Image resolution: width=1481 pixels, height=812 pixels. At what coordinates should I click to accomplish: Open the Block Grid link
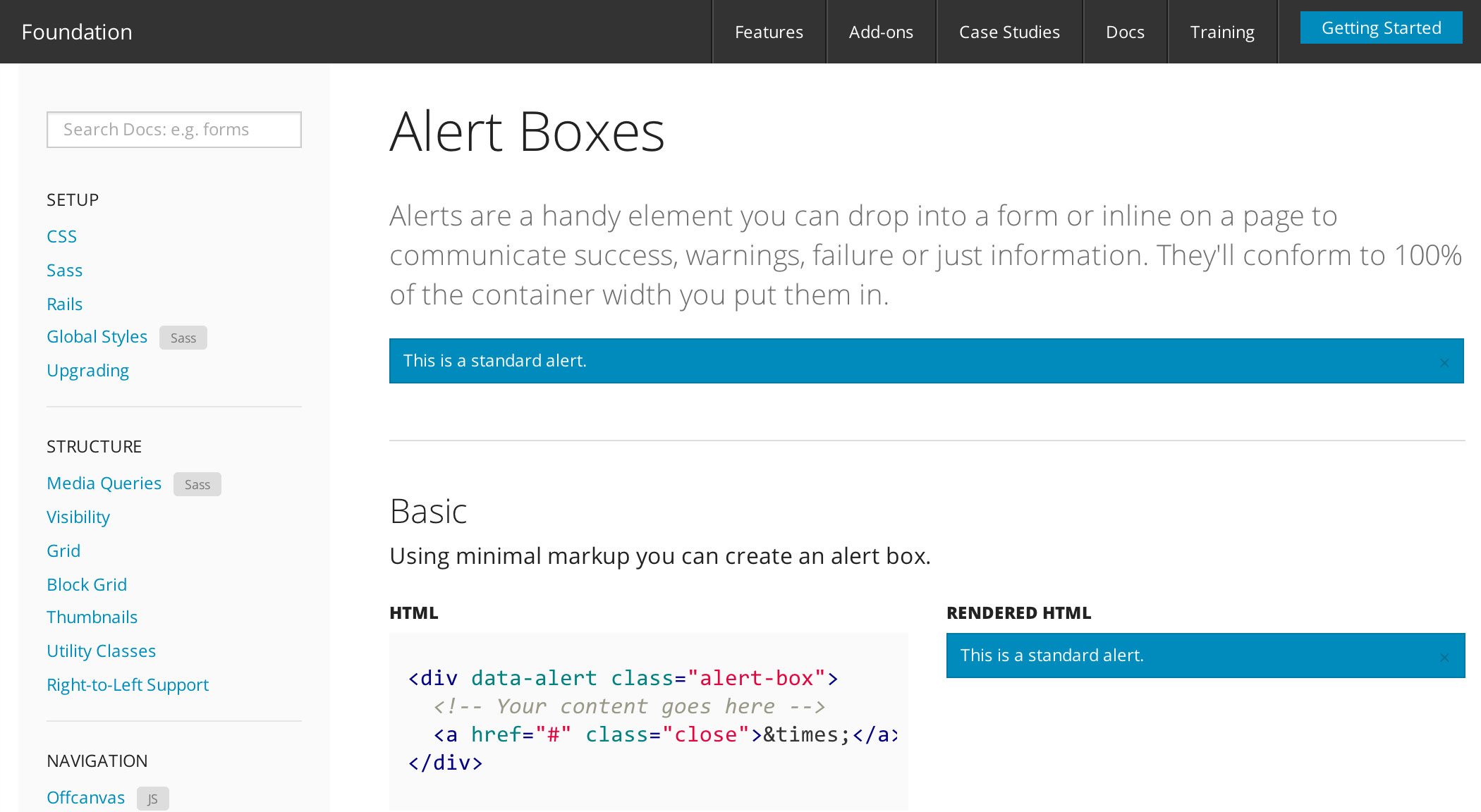87,584
